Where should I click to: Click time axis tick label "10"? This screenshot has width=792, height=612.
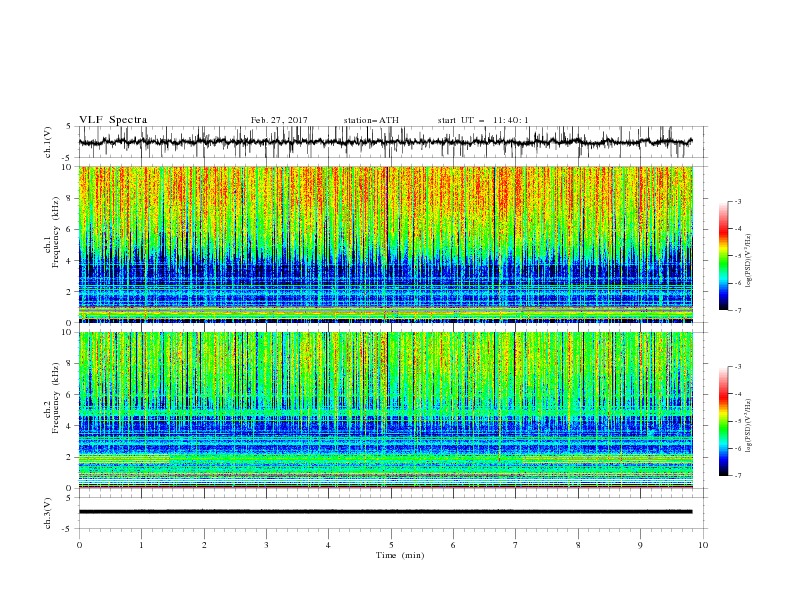pyautogui.click(x=703, y=545)
